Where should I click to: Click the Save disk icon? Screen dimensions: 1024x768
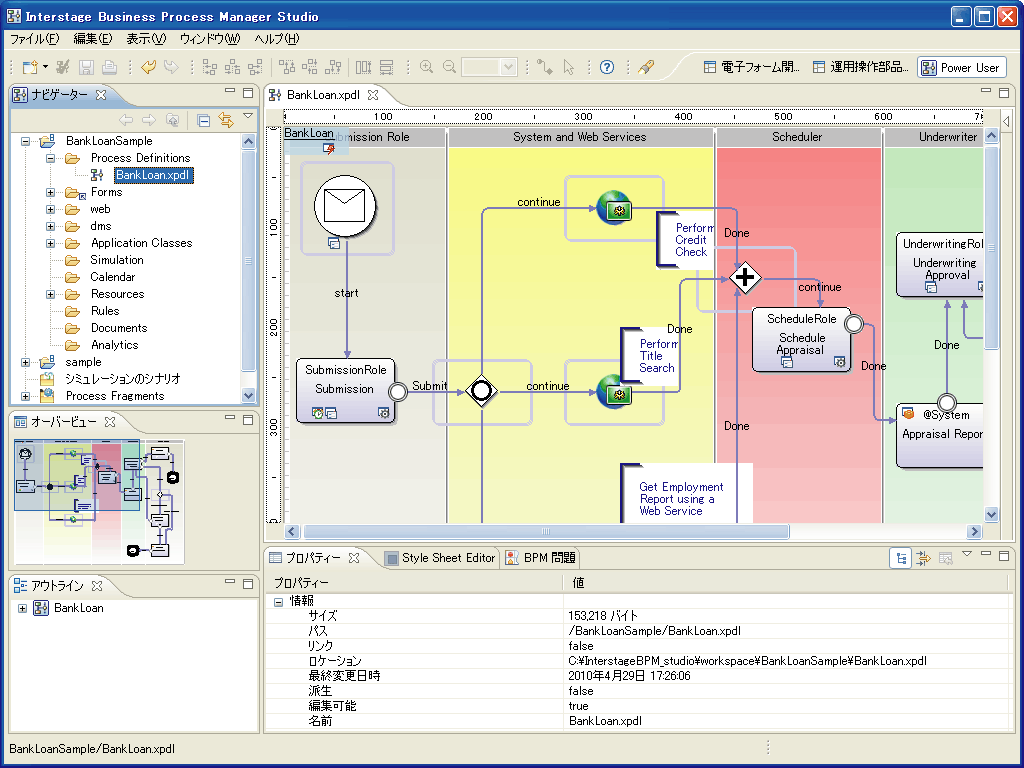click(86, 67)
